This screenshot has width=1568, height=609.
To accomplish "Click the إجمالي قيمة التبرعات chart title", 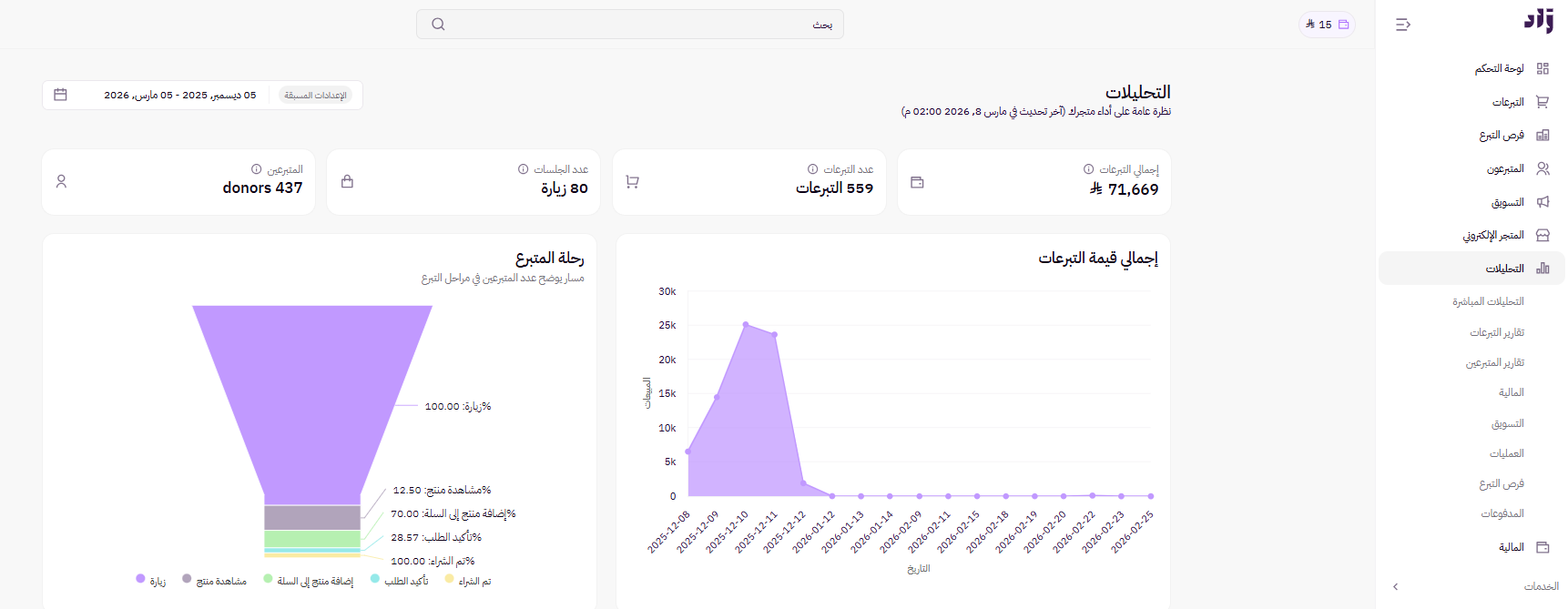I will (1098, 259).
